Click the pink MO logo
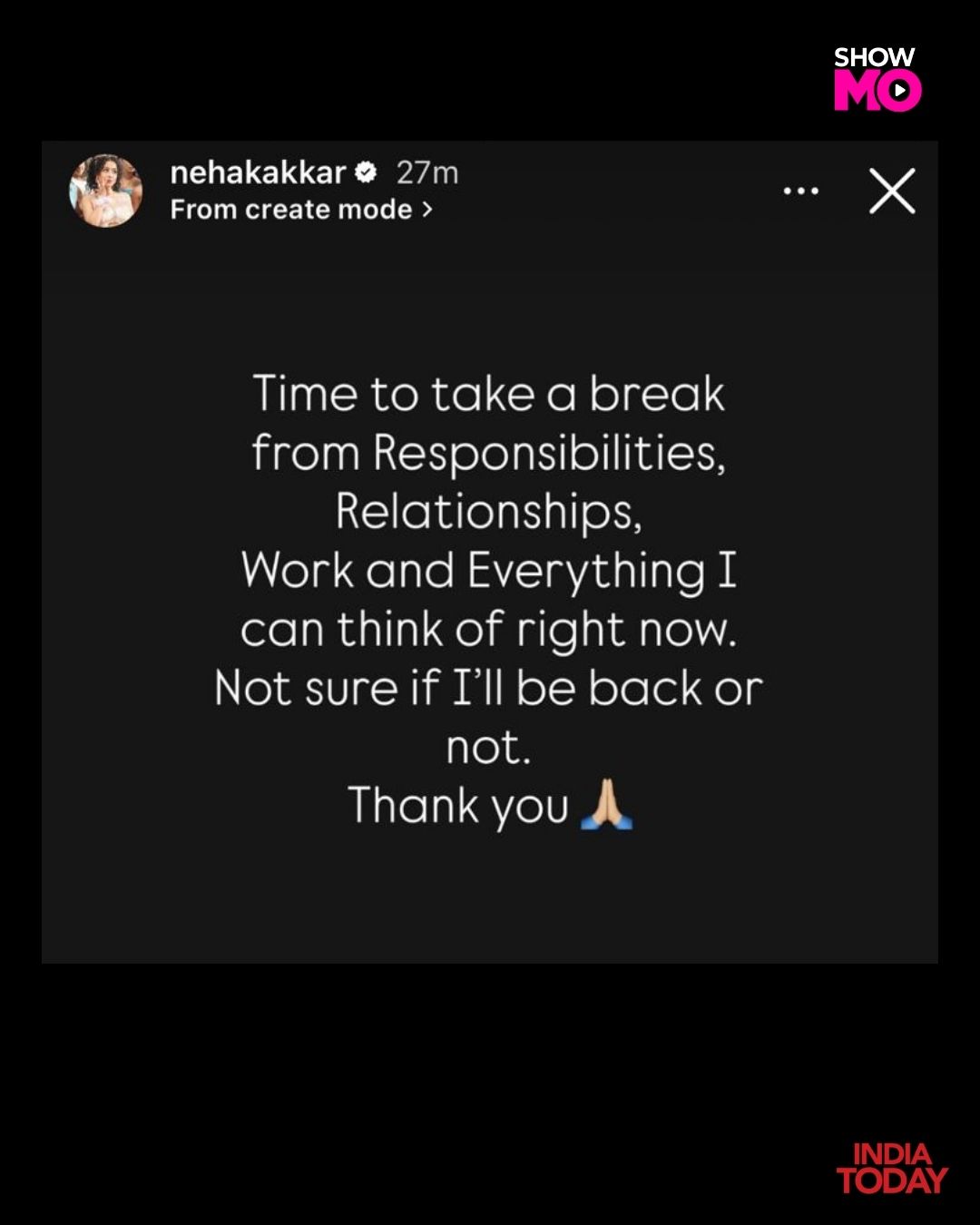The image size is (980, 1225). [877, 91]
